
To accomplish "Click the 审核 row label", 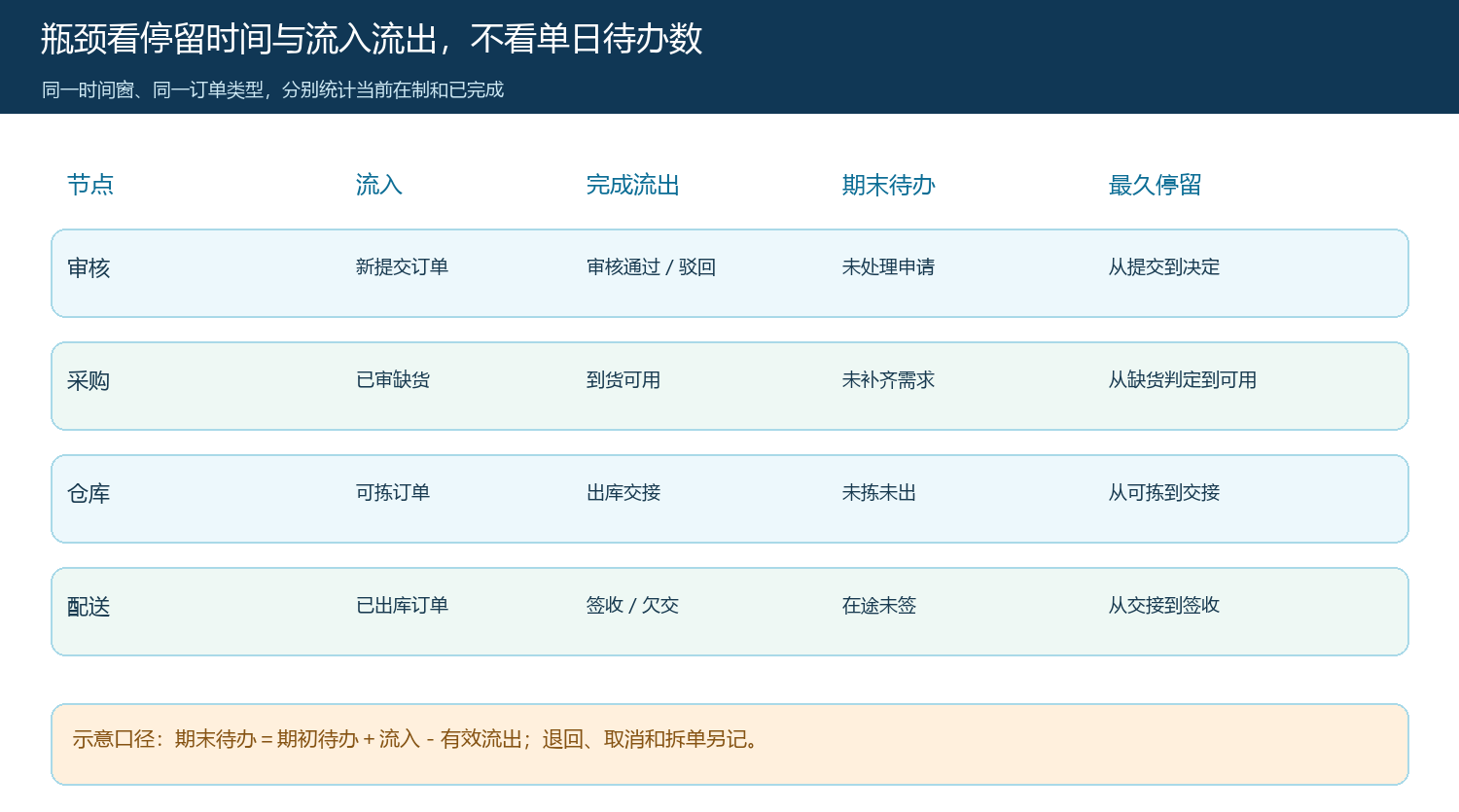I will [x=89, y=268].
